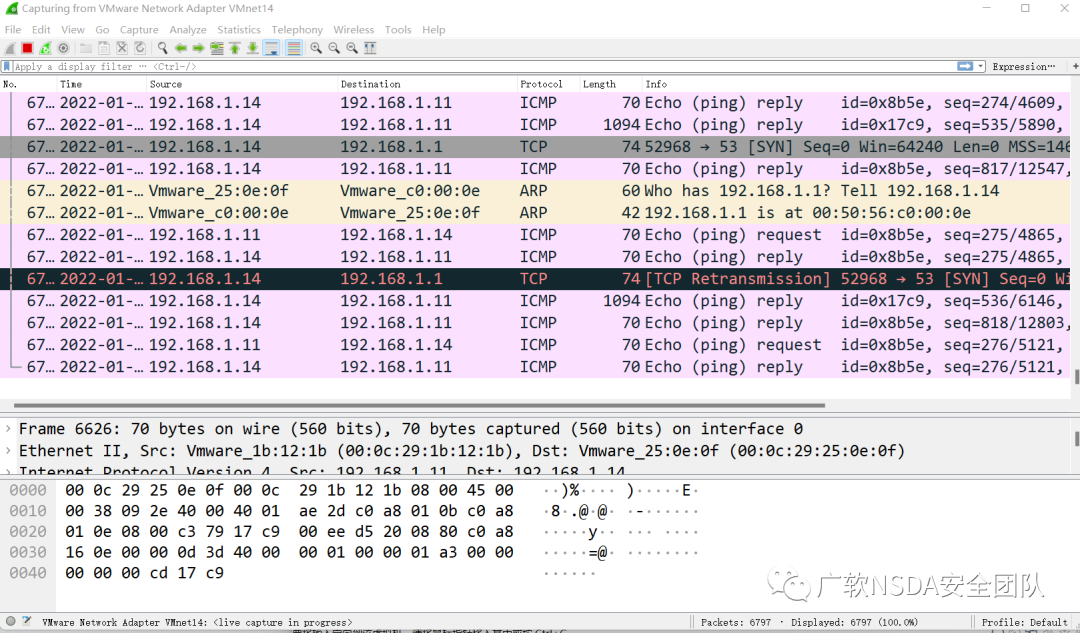Open capture options gear icon
This screenshot has width=1080, height=633.
click(63, 48)
